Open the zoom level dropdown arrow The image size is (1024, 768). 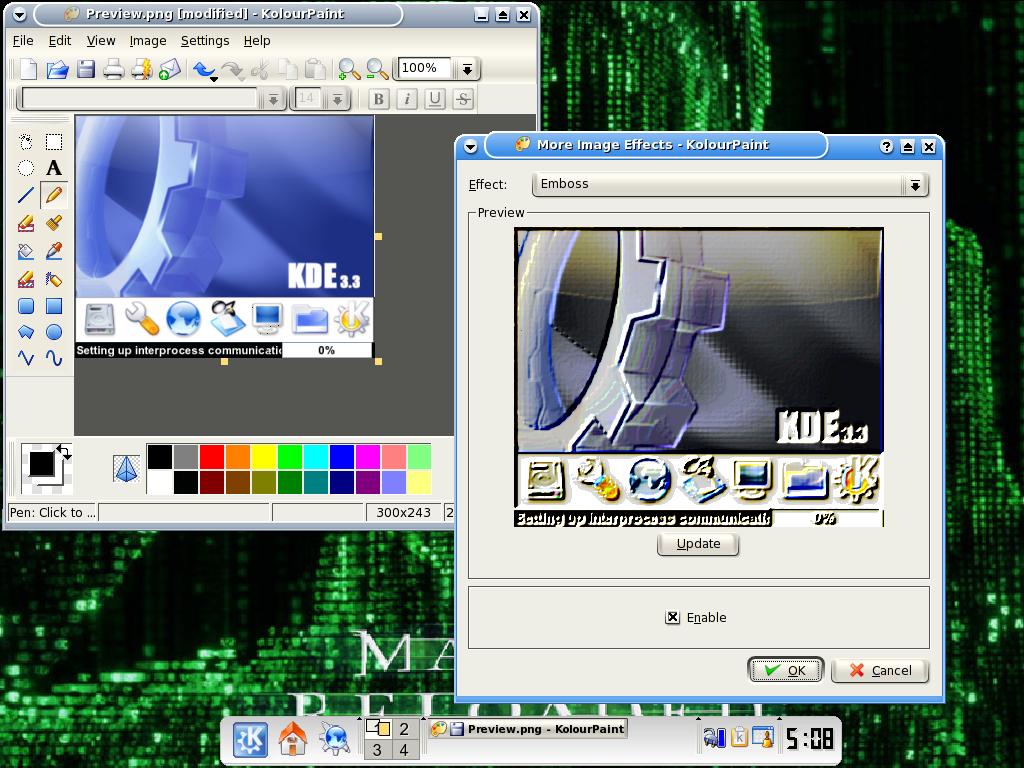coord(467,69)
